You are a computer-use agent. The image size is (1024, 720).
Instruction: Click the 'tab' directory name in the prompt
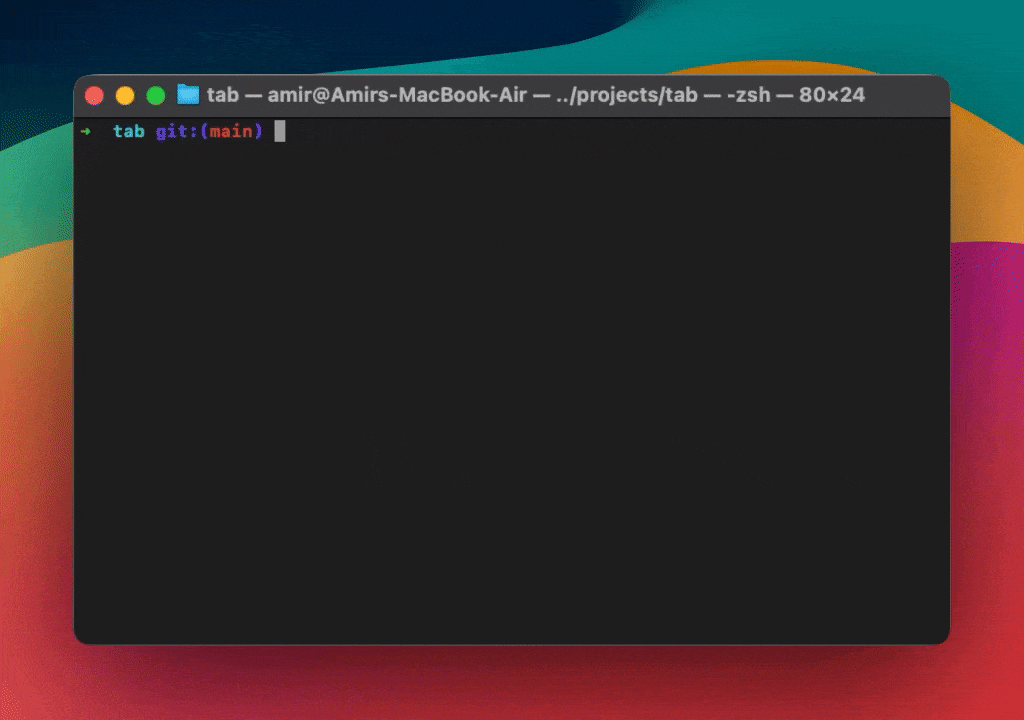128,131
